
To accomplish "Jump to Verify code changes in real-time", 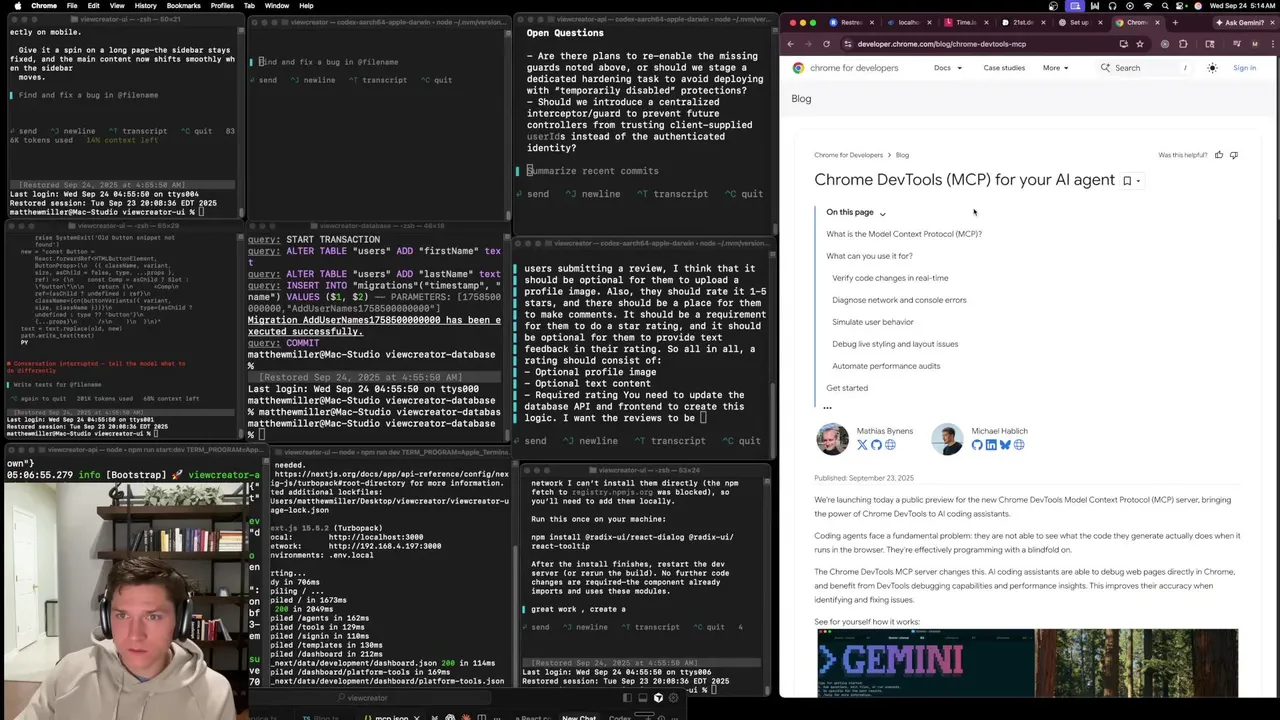I will pos(890,278).
